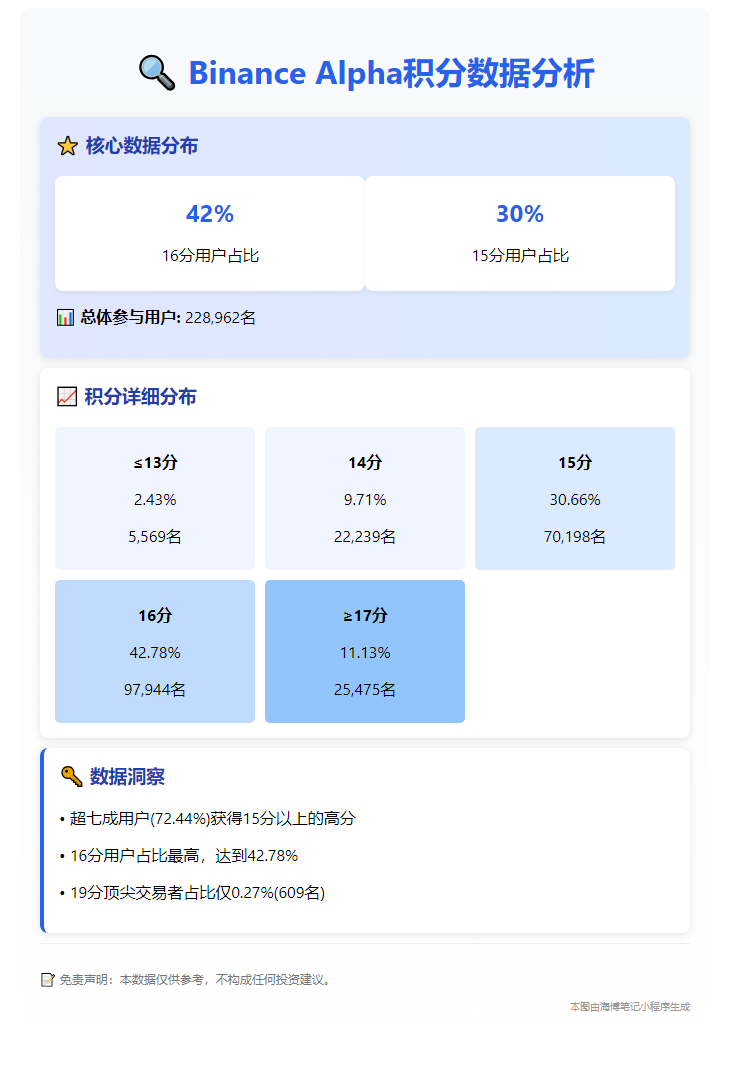Click the 本图由海博笔记小程序生成 footer credit
The image size is (730, 1074).
629,1007
